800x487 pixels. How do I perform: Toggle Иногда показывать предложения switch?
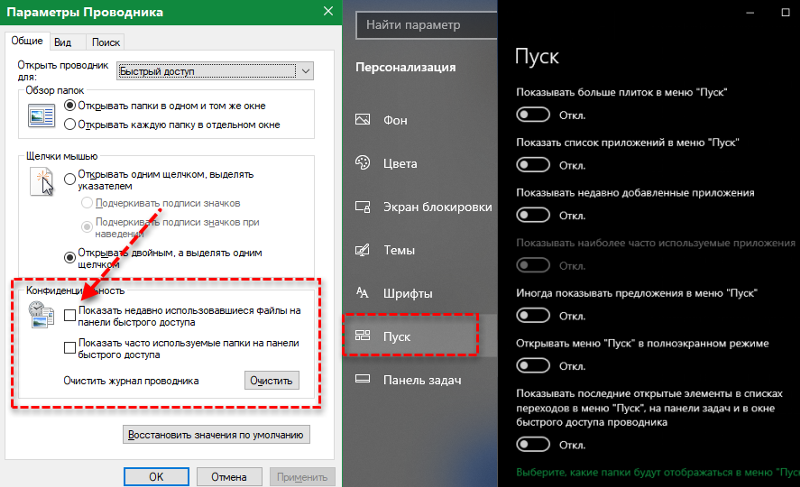[533, 316]
